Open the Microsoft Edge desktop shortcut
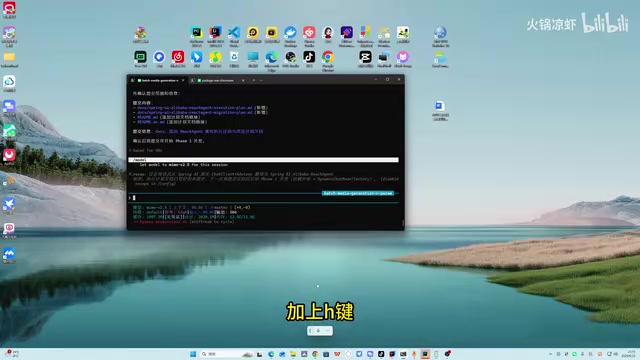640x360 pixels. click(x=271, y=60)
